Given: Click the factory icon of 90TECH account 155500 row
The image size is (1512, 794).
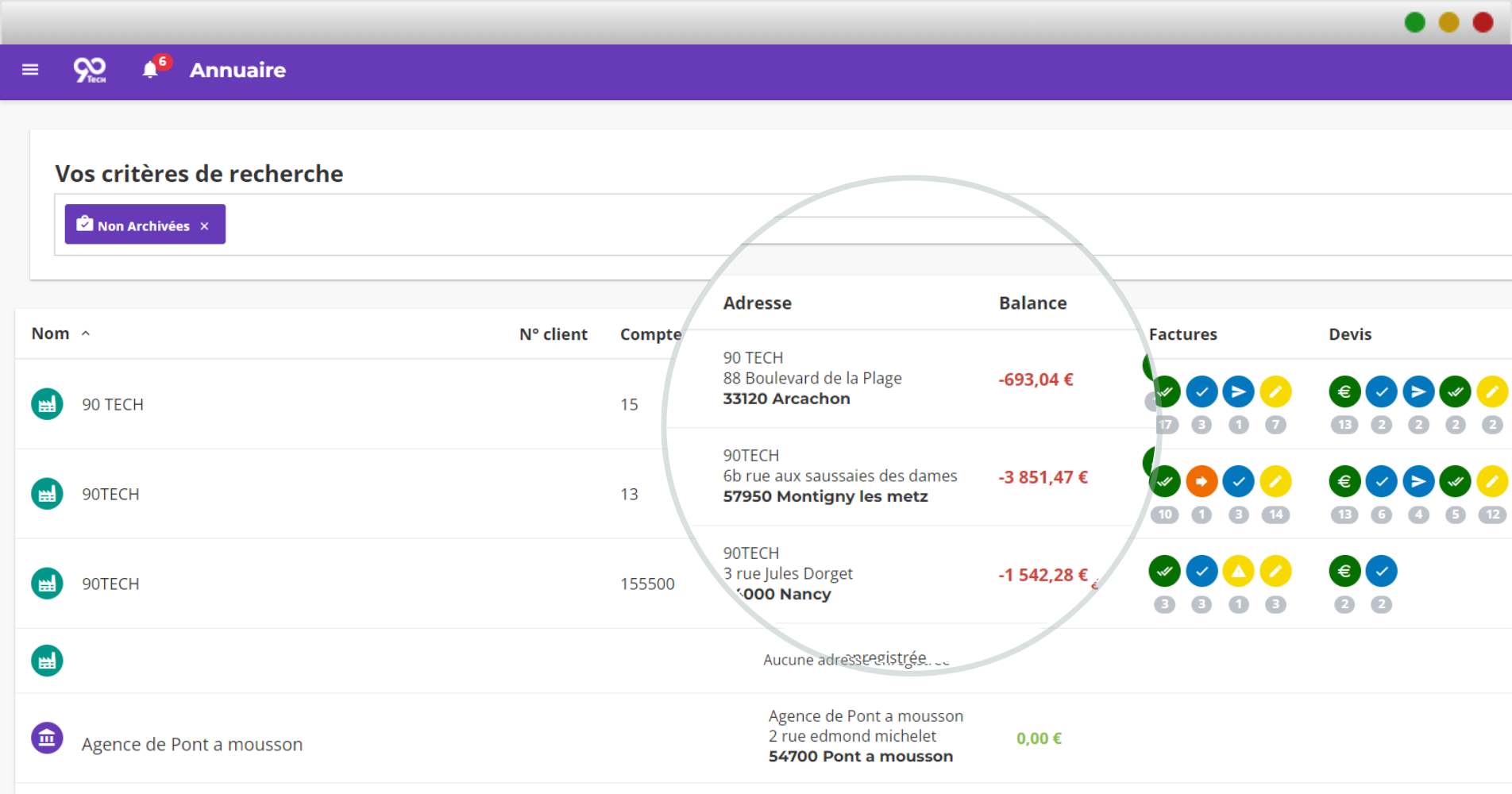Looking at the screenshot, I should coord(47,584).
